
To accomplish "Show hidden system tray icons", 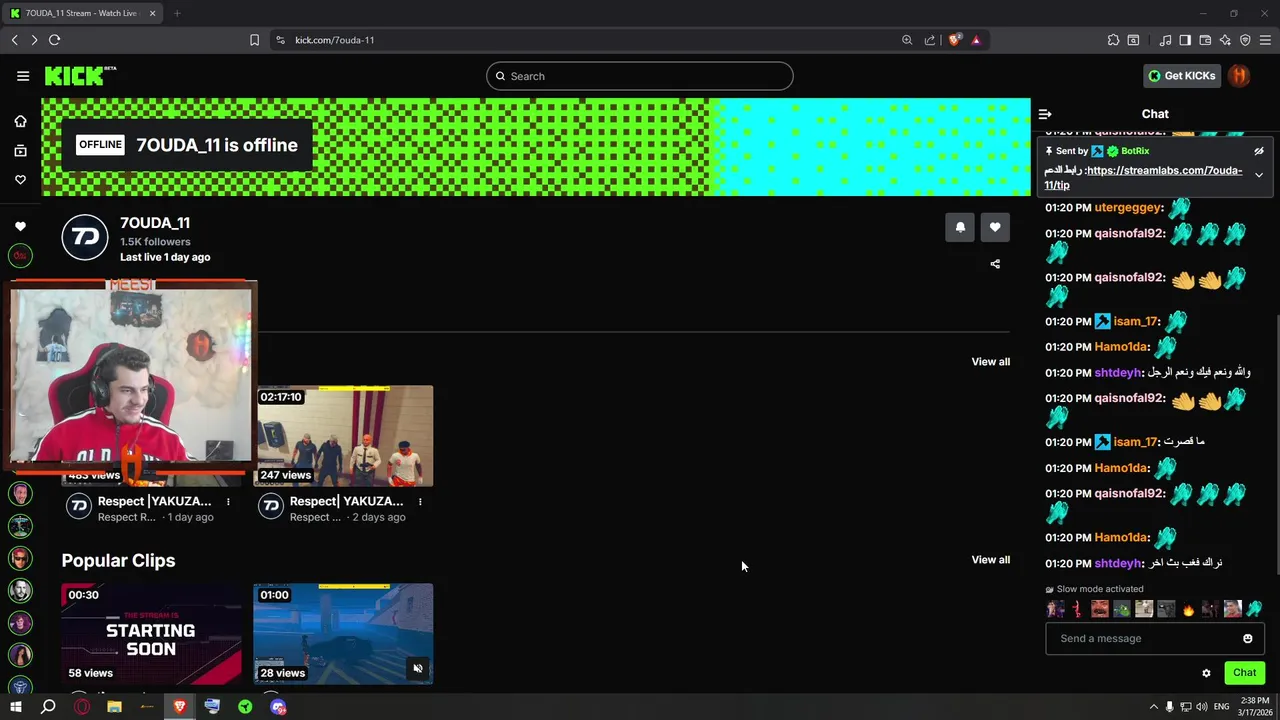I will [x=1153, y=707].
